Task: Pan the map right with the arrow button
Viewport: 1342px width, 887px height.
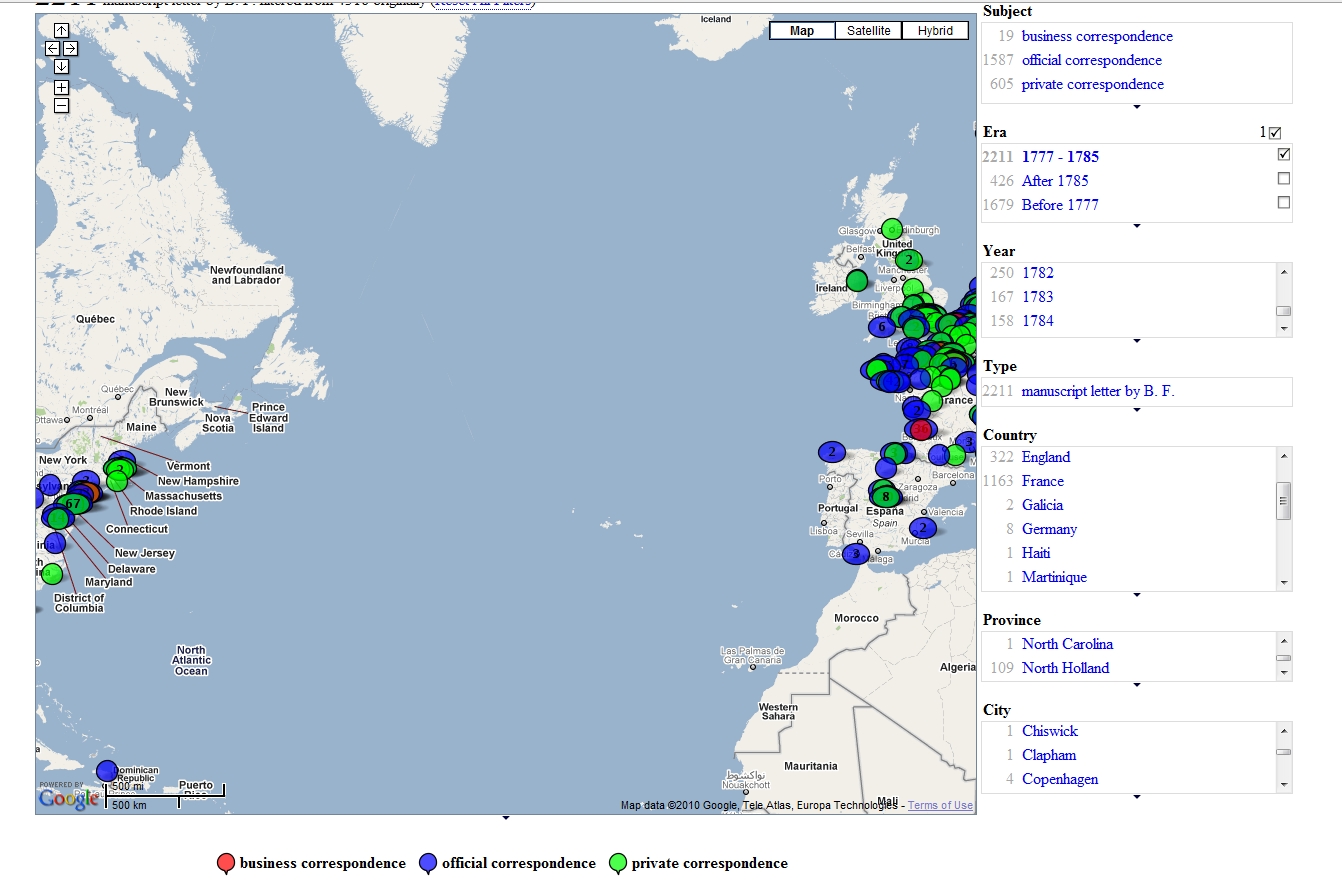Action: pyautogui.click(x=70, y=48)
